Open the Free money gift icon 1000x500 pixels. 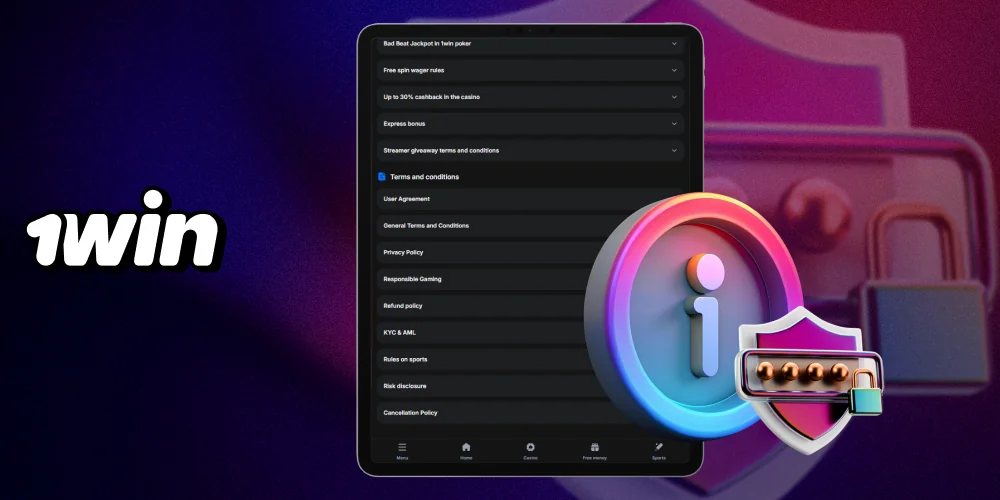pos(594,447)
